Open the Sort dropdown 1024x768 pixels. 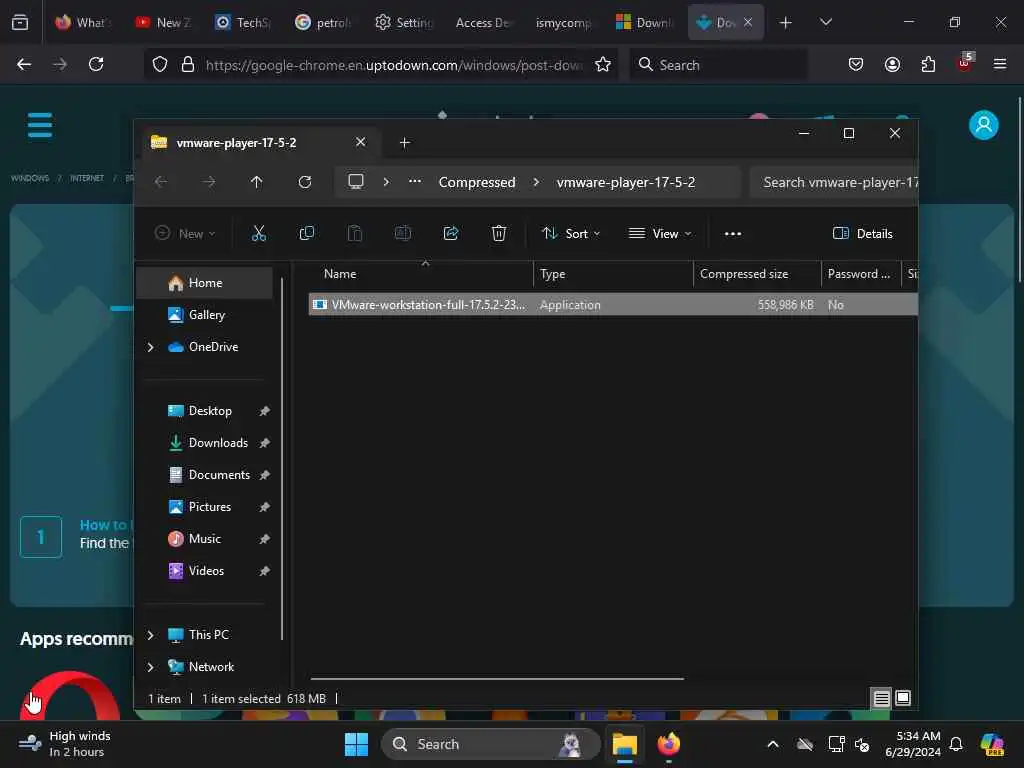(x=571, y=233)
